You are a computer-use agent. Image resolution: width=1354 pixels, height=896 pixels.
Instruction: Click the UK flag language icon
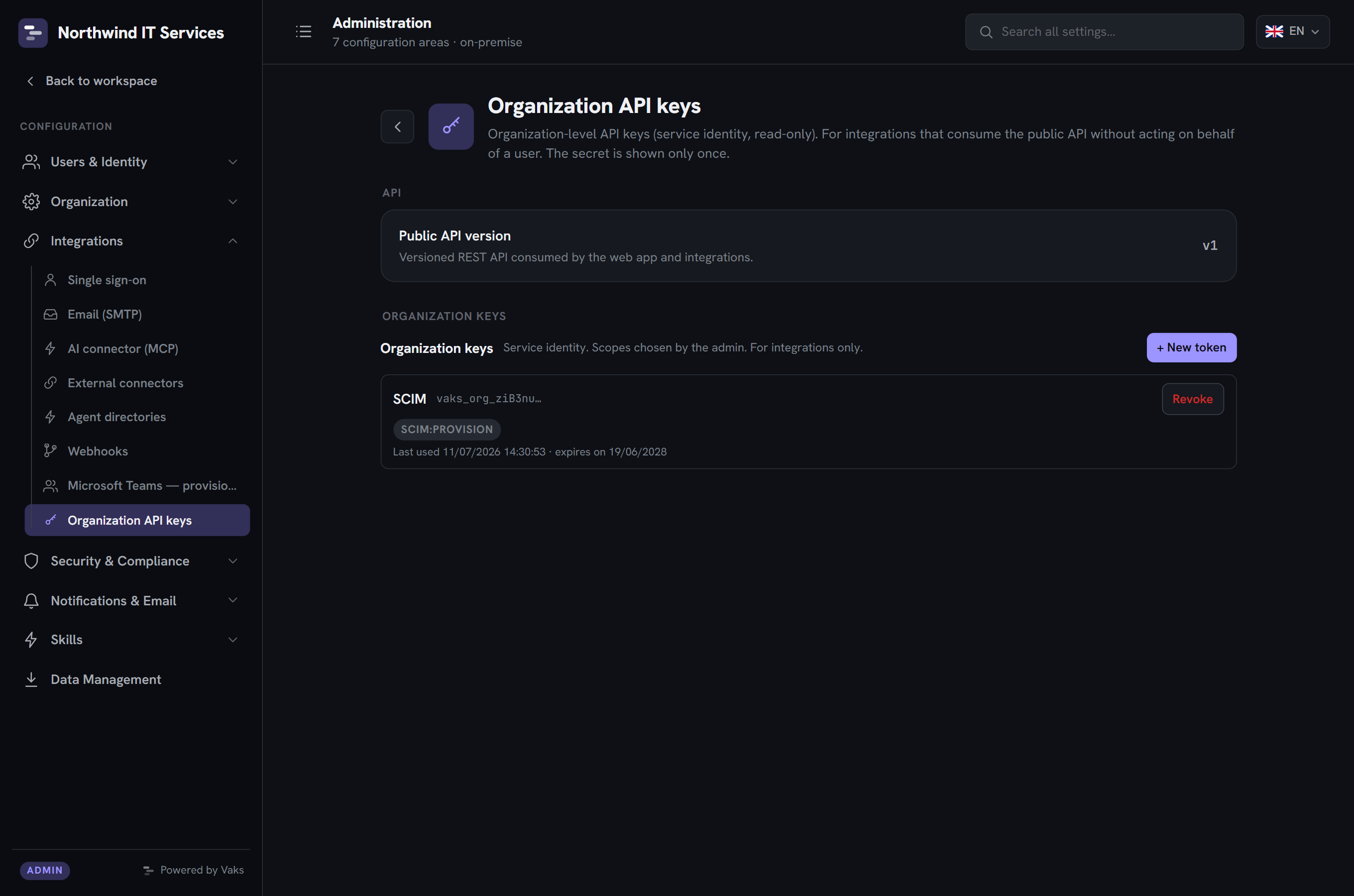coord(1274,31)
